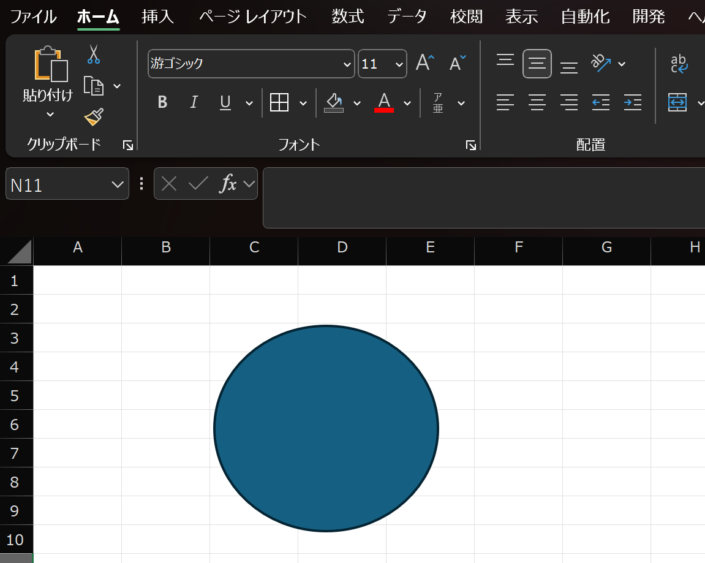Apply red font color
Viewport: 705px width, 563px height.
click(384, 103)
